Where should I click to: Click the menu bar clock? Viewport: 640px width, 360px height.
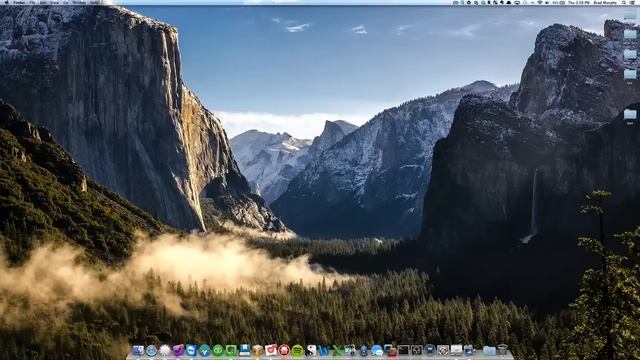[579, 2]
